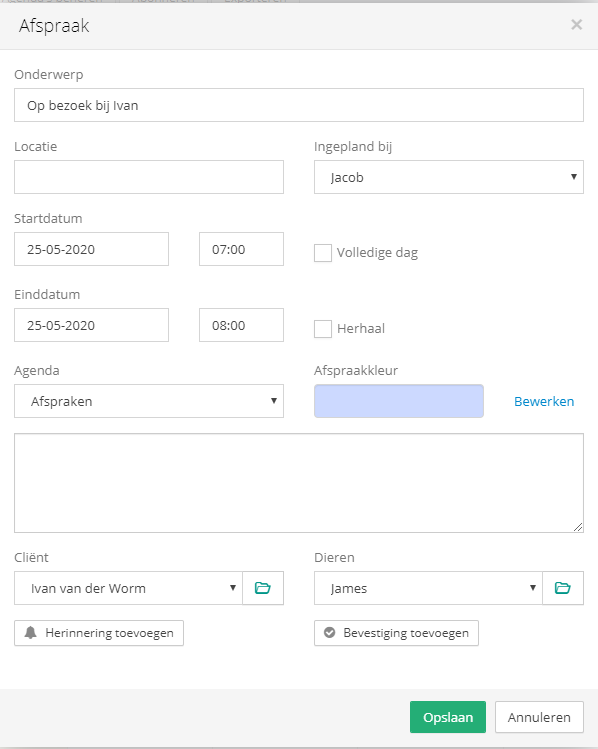Save appointment with Opslaan button
Viewport: 598px width, 749px height.
[448, 717]
